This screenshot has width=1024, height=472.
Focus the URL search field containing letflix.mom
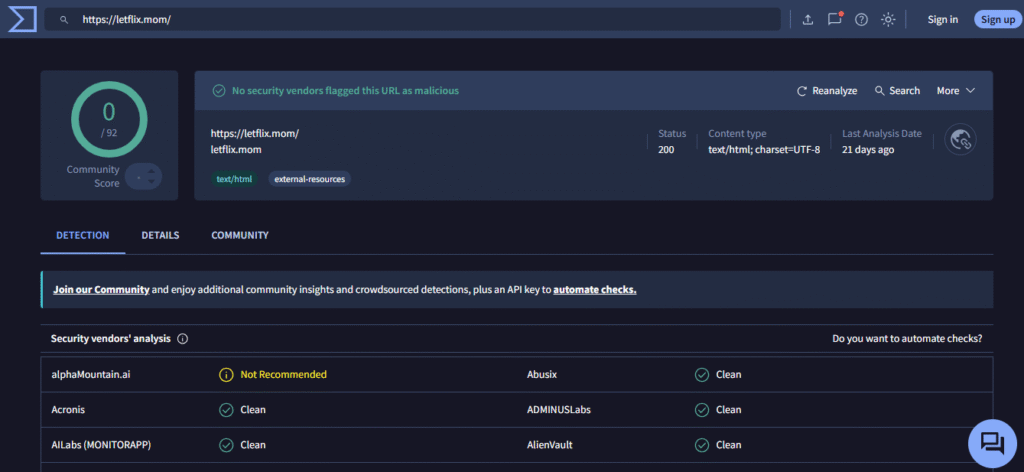point(413,20)
